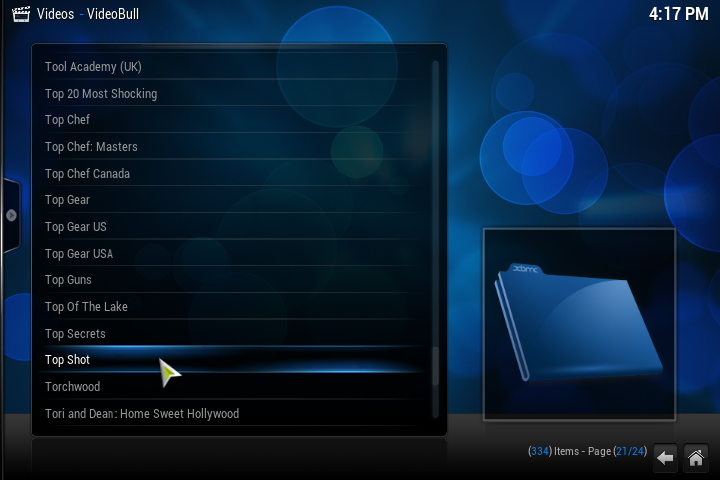Click the Videos clapperboard icon
This screenshot has height=480, width=720.
(21, 14)
